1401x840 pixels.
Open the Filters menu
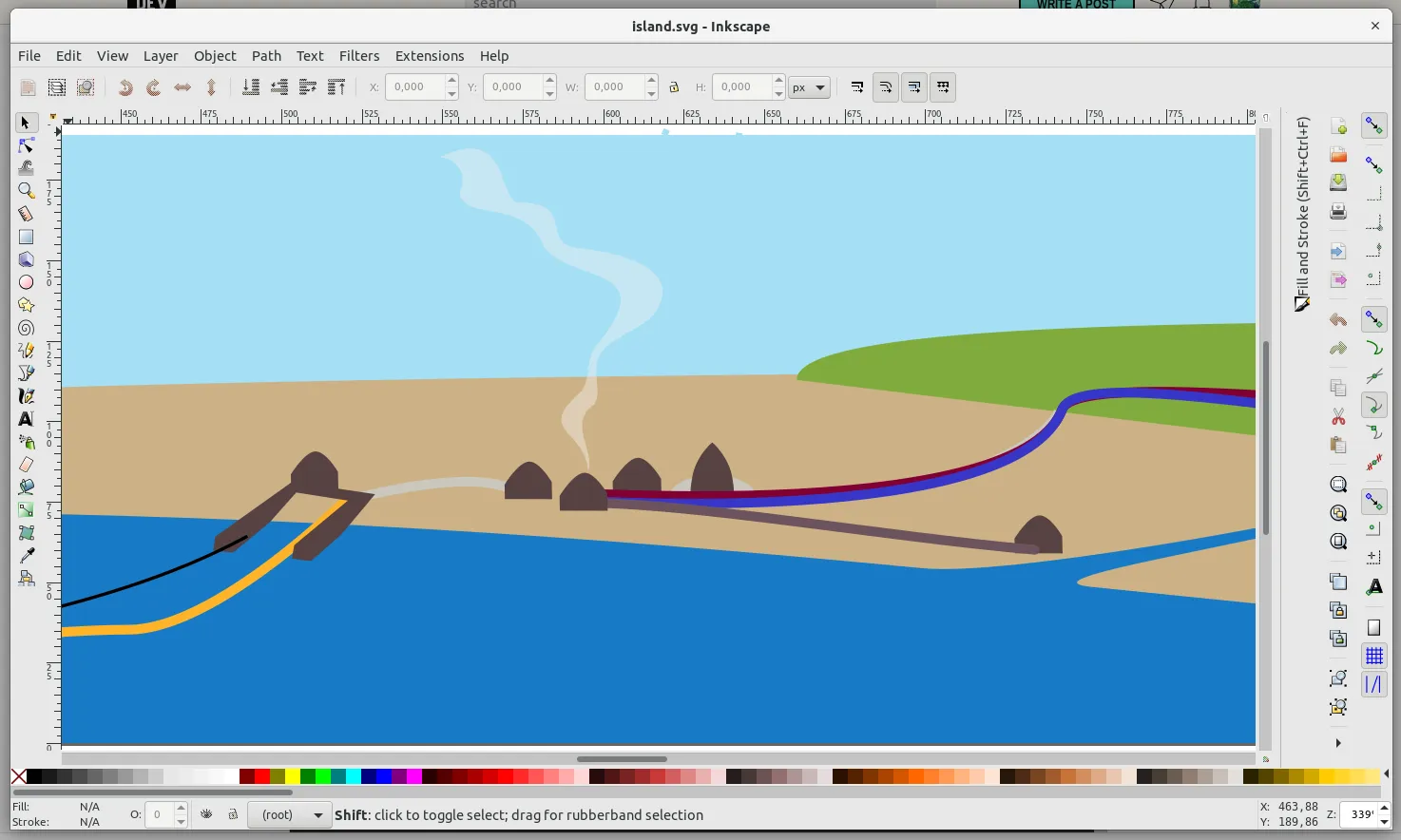(359, 56)
